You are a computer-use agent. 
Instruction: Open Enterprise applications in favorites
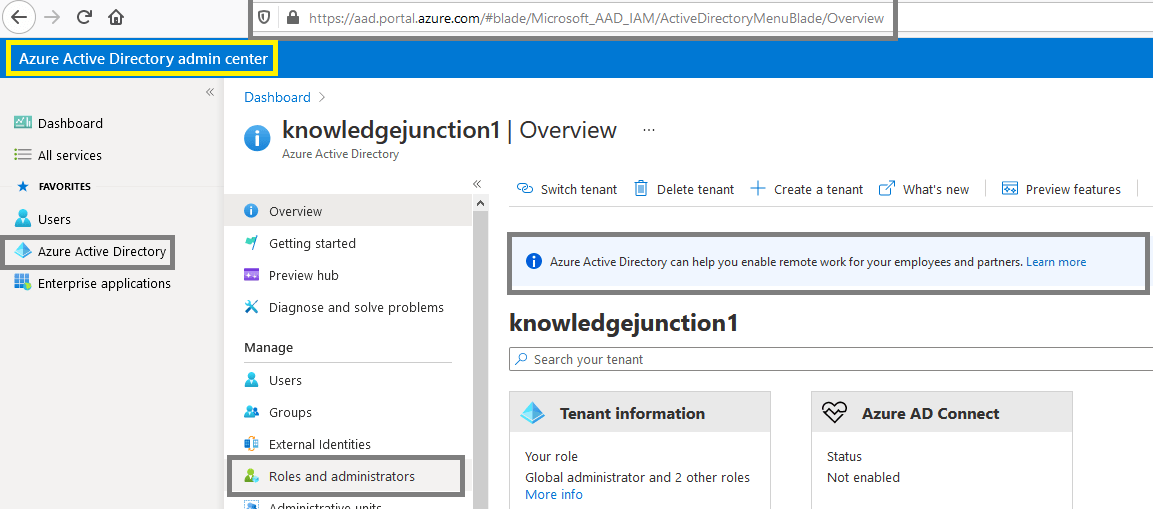104,283
